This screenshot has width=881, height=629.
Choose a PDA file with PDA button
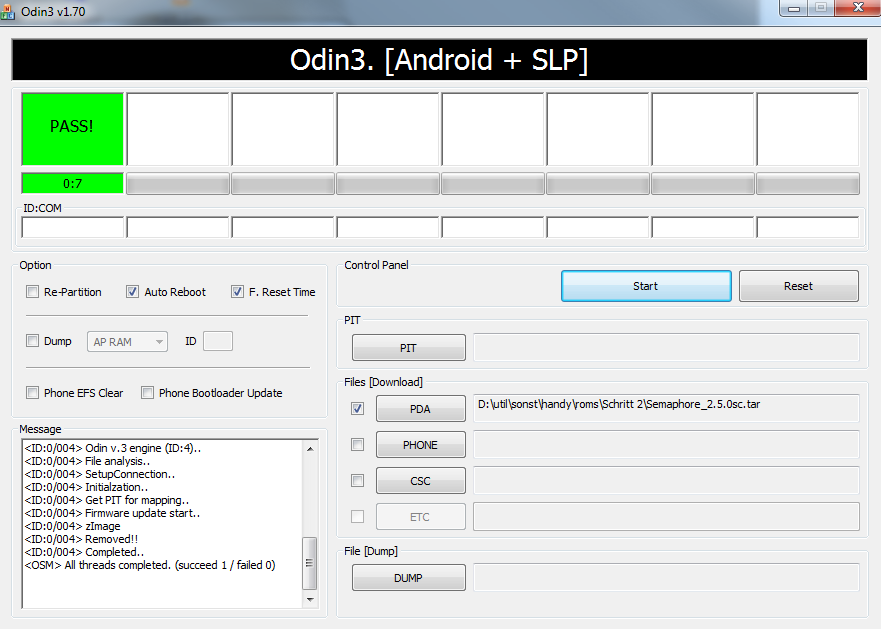click(420, 409)
